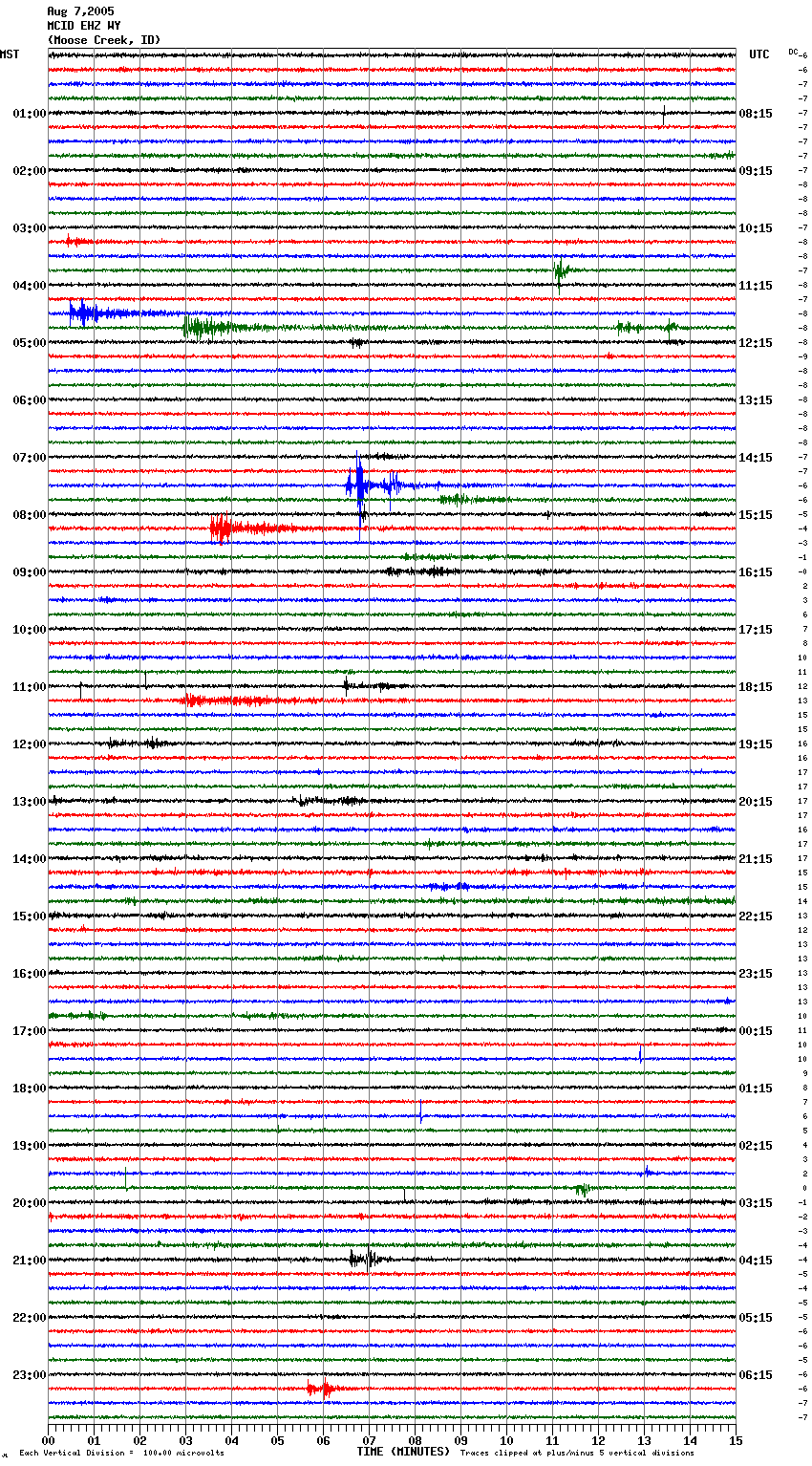Select the 17:00 MST time label
Image resolution: width=812 pixels, height=1466 pixels.
pos(30,1031)
